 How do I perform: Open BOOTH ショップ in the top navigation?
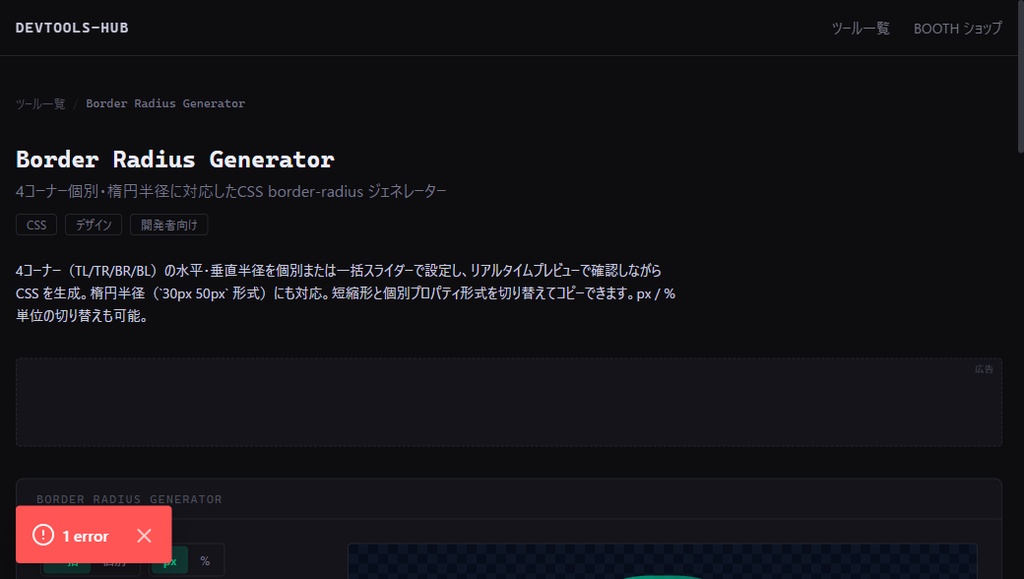(957, 28)
